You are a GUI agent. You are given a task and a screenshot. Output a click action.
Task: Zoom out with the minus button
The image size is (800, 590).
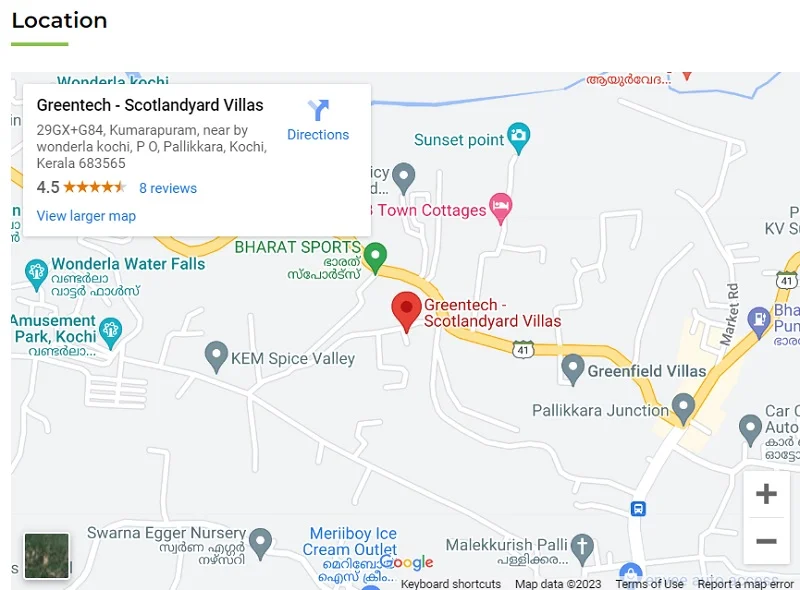766,541
